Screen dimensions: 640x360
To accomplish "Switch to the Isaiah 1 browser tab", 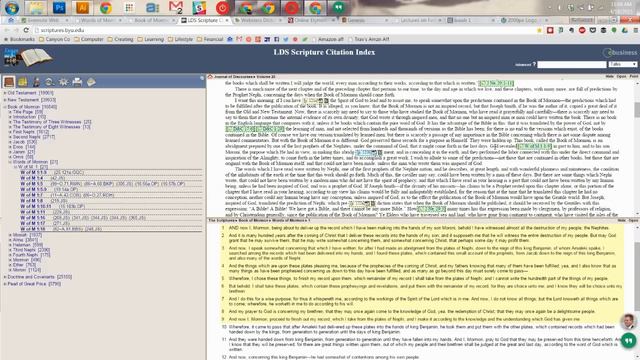I will 470,20.
